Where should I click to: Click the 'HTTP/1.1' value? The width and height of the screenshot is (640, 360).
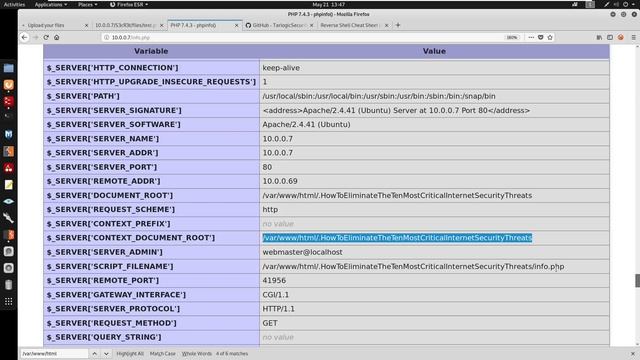click(x=278, y=309)
